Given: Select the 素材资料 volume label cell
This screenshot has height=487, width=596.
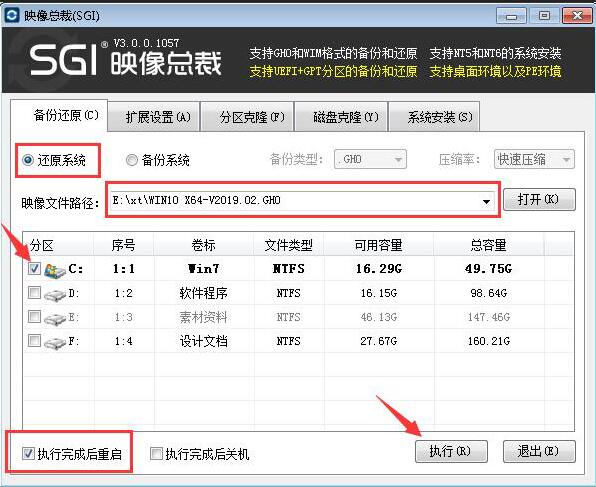Looking at the screenshot, I should [203, 317].
